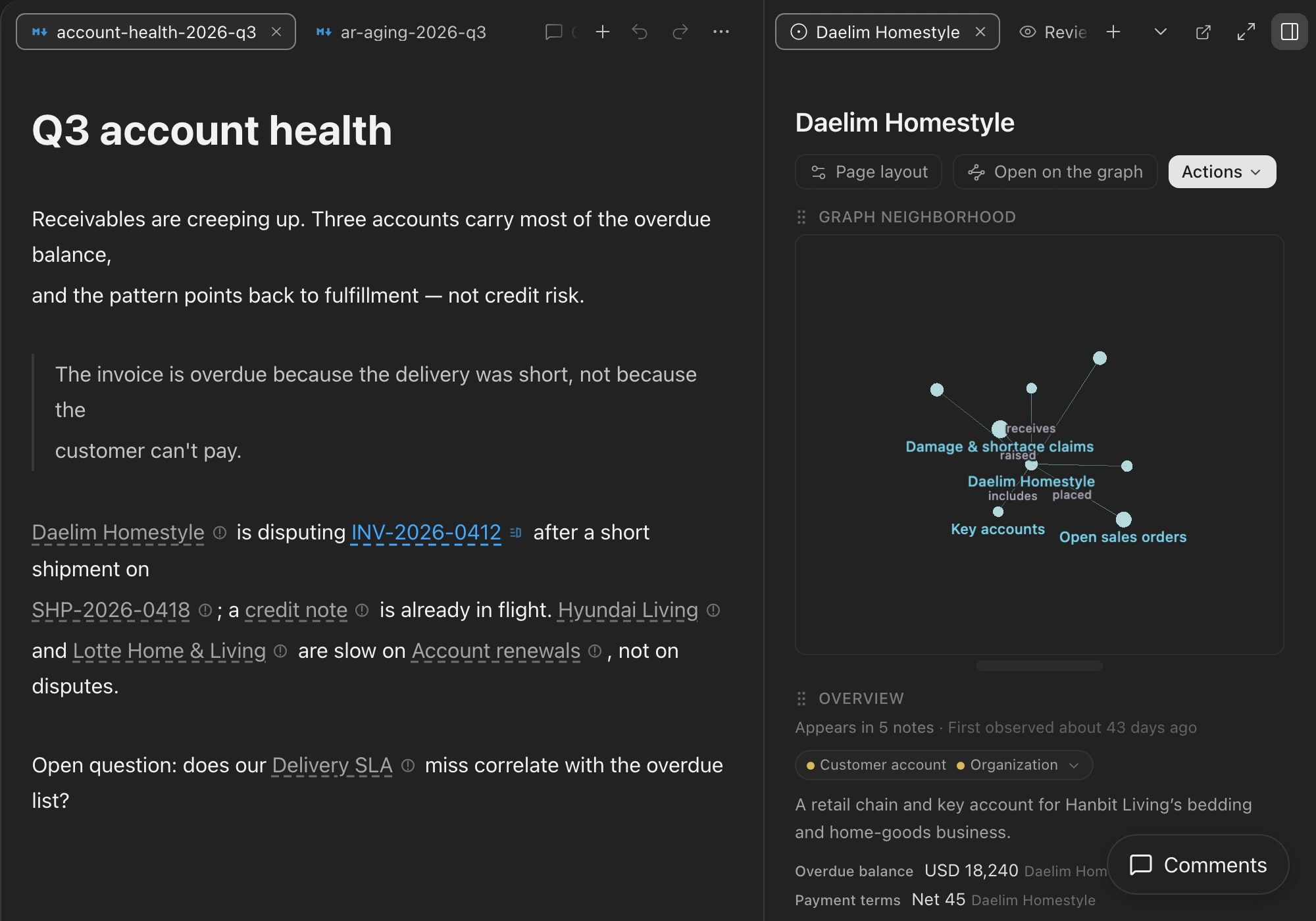Image resolution: width=1316 pixels, height=921 pixels.
Task: Click the scrollbar below the graph
Action: (x=1040, y=666)
